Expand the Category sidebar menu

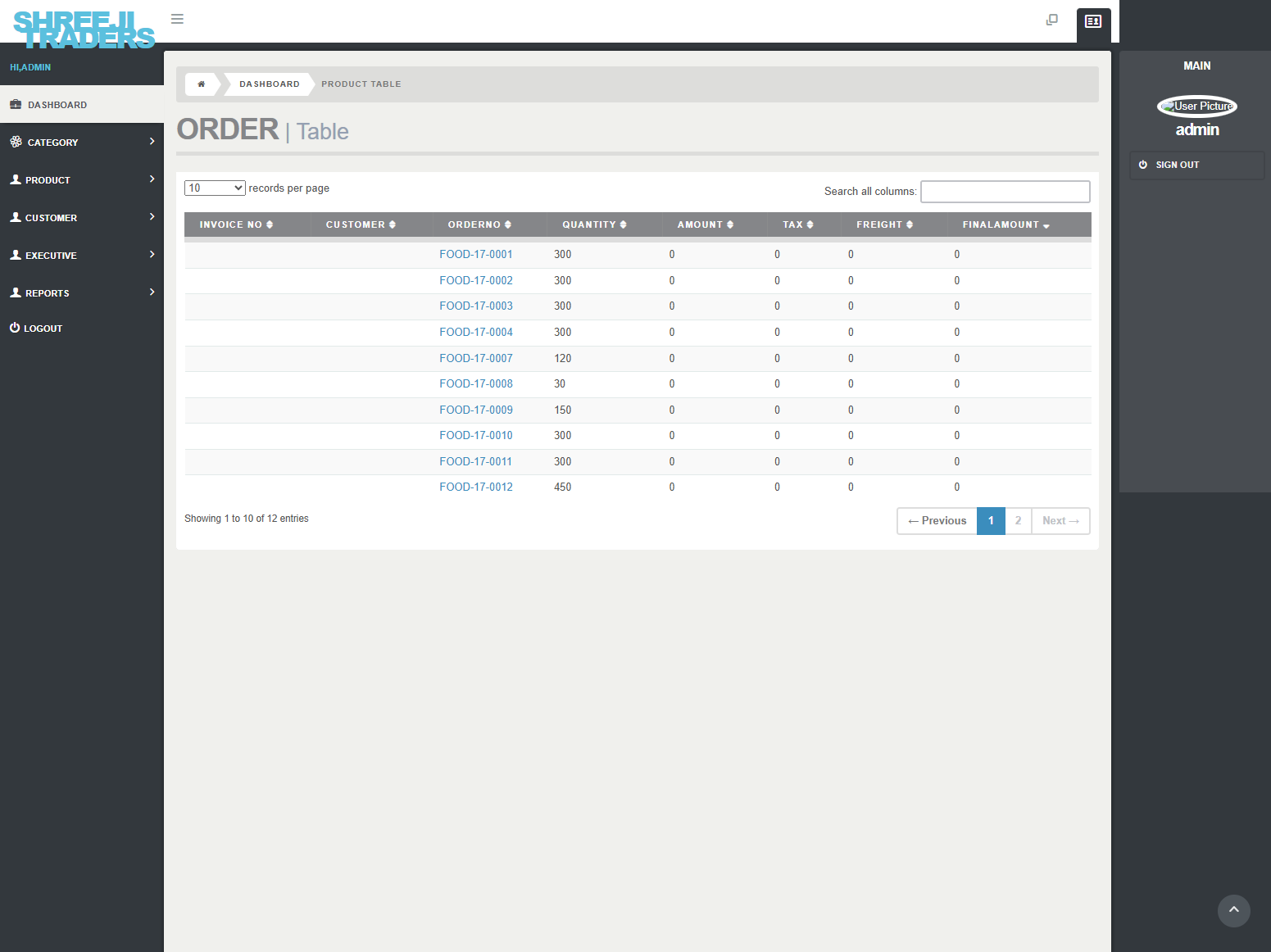click(82, 143)
